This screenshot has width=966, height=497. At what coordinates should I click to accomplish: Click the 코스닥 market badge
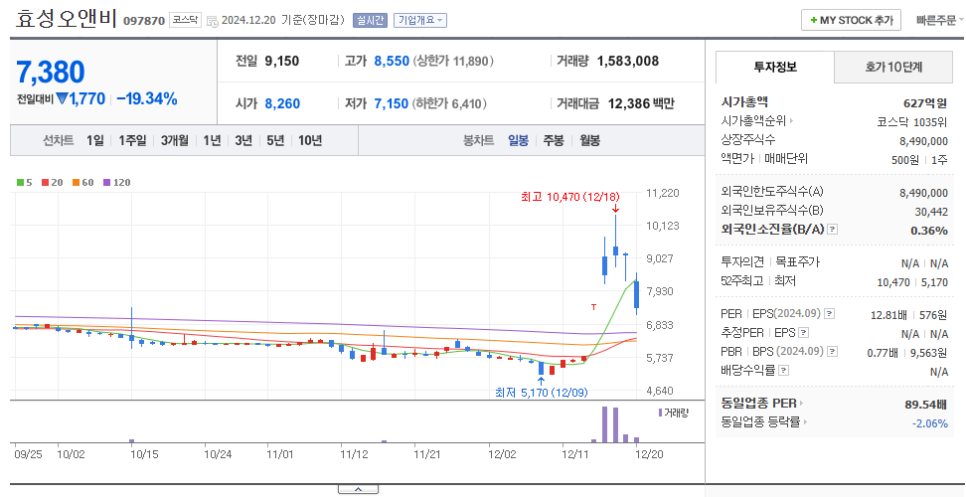coord(185,20)
